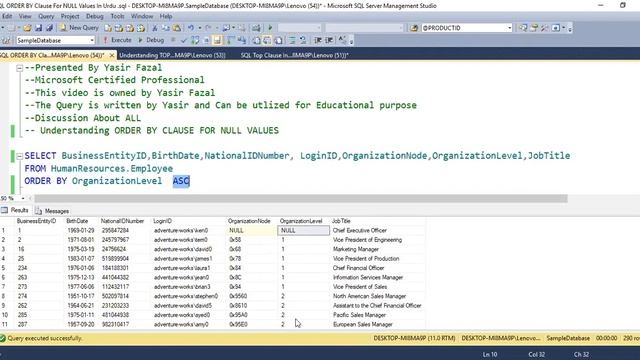Decrease the line indent
This screenshot has height=360, width=640.
point(318,40)
